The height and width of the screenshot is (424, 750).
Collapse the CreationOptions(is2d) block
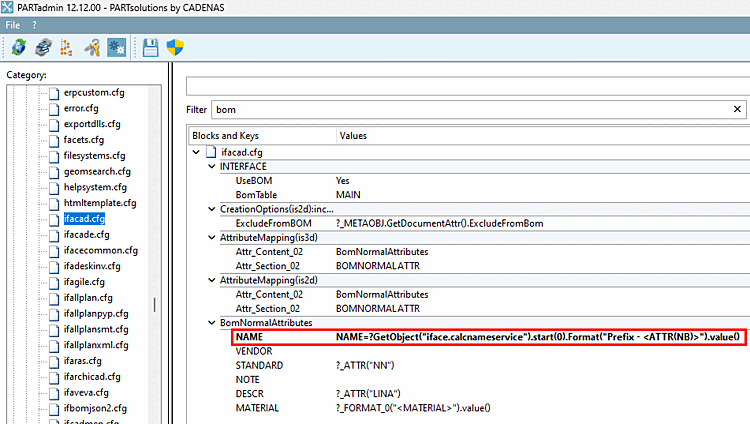[x=211, y=209]
